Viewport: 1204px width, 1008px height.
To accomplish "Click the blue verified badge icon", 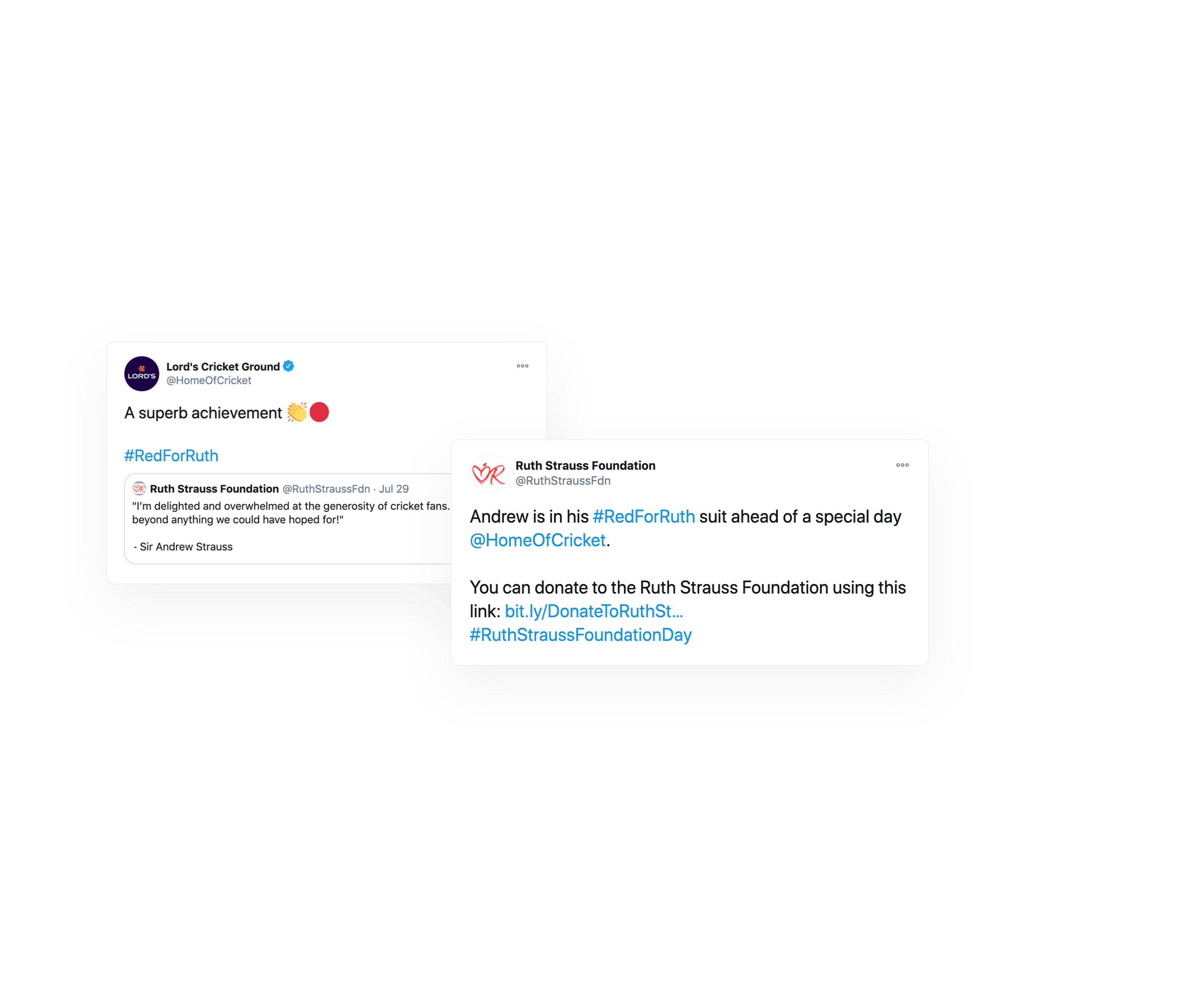I will [289, 366].
